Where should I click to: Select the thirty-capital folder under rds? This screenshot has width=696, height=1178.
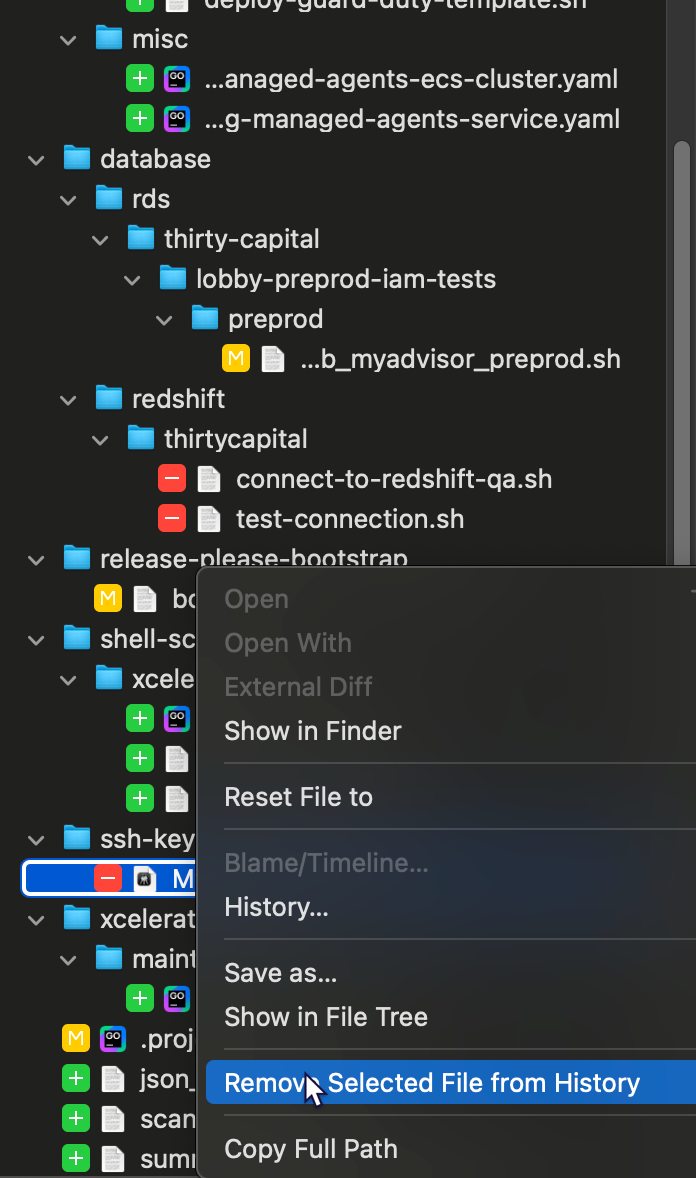coord(242,239)
